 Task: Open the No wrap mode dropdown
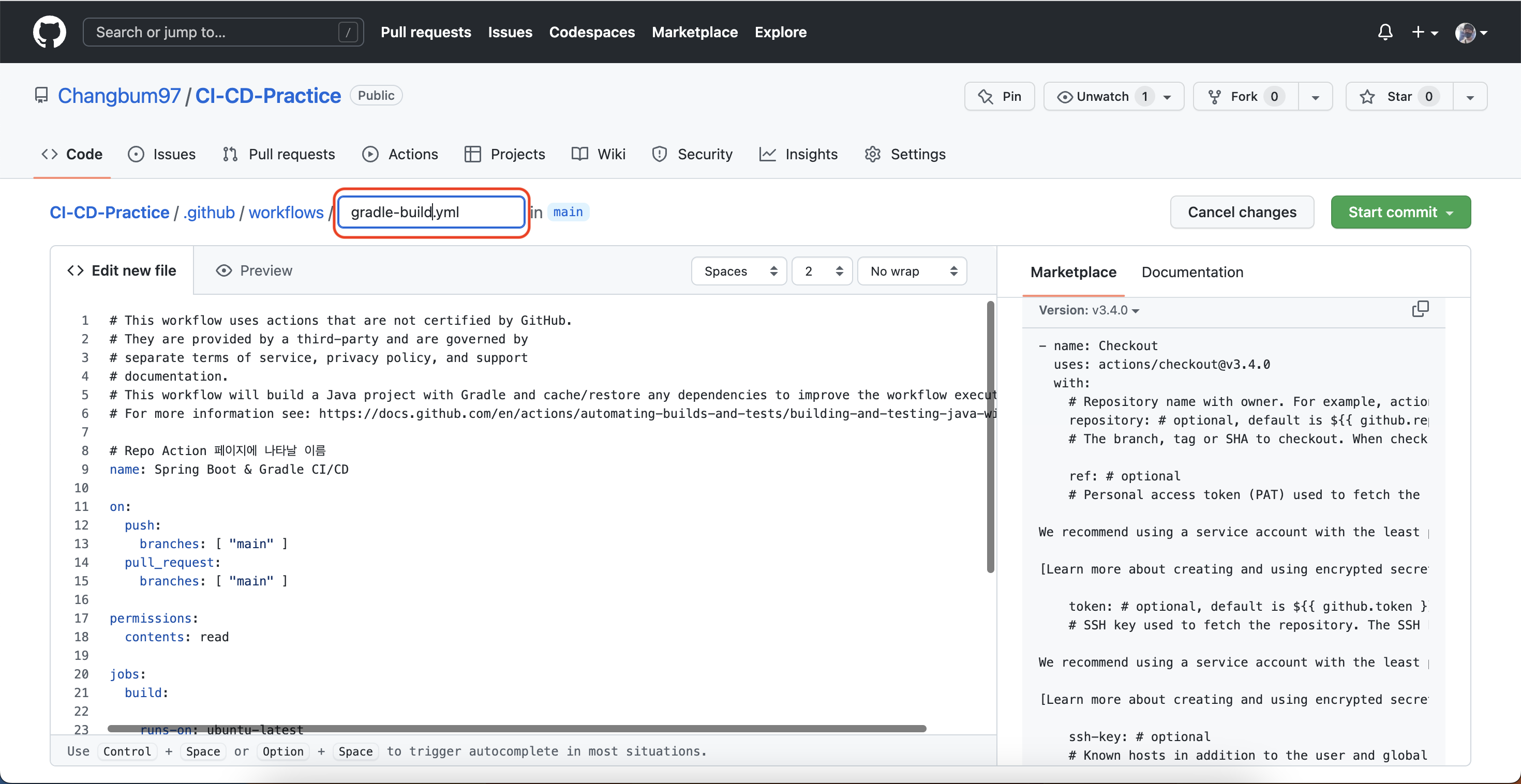pos(911,271)
